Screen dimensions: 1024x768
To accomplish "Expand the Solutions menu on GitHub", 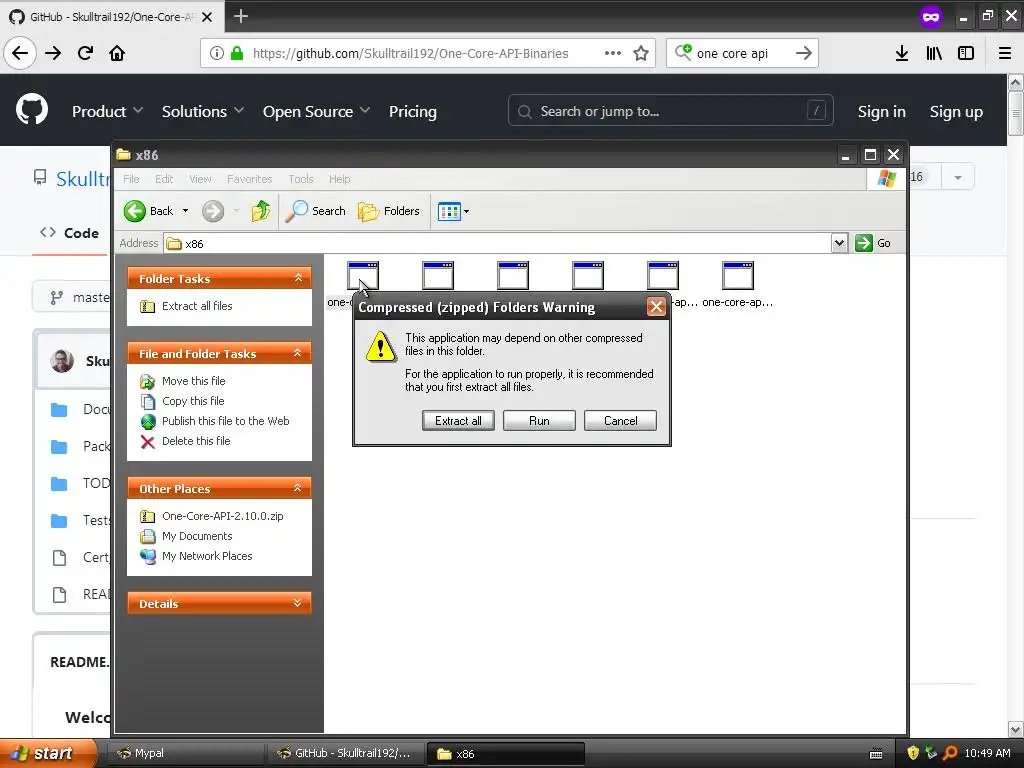I will (202, 112).
